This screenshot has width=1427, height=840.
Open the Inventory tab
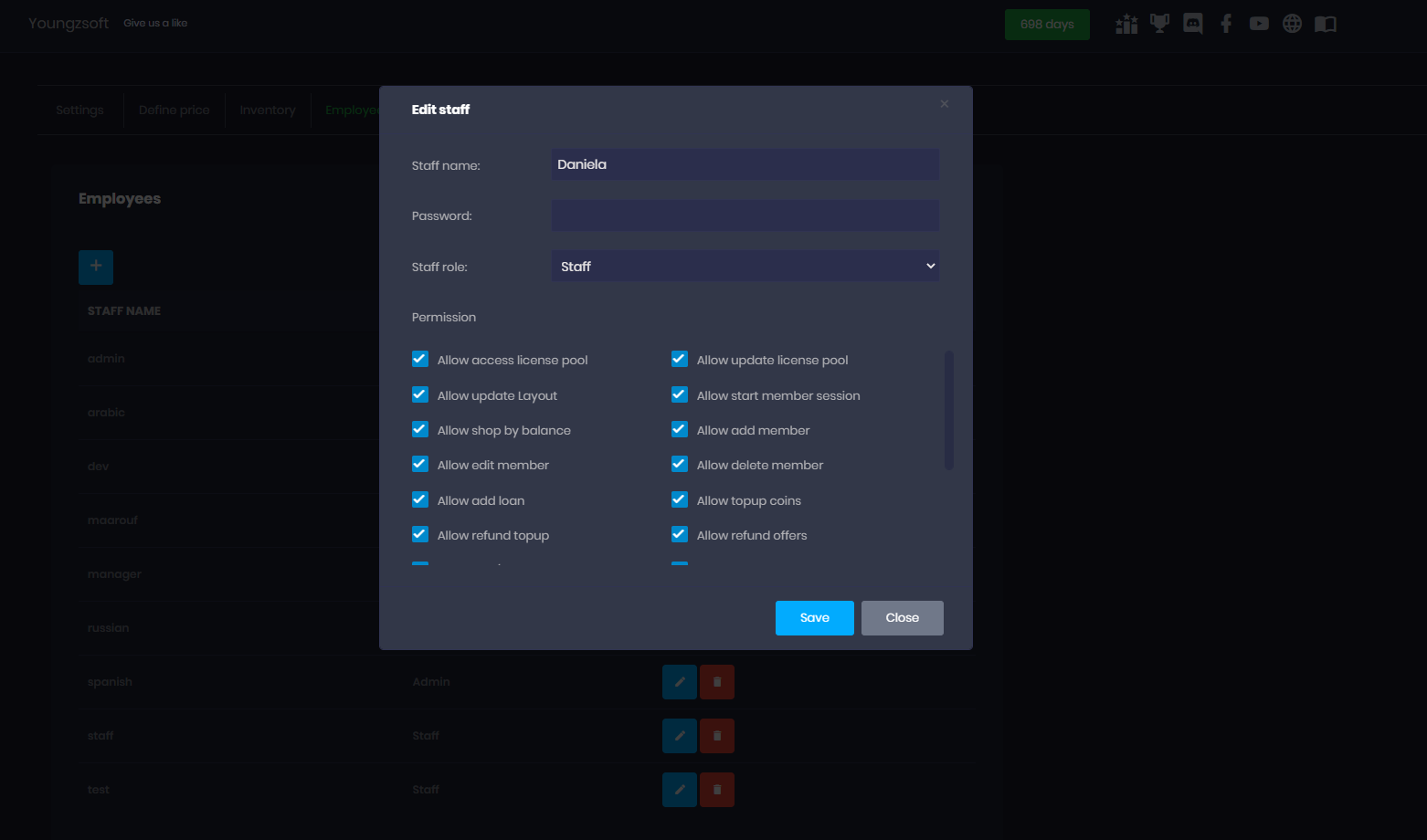pyautogui.click(x=268, y=110)
